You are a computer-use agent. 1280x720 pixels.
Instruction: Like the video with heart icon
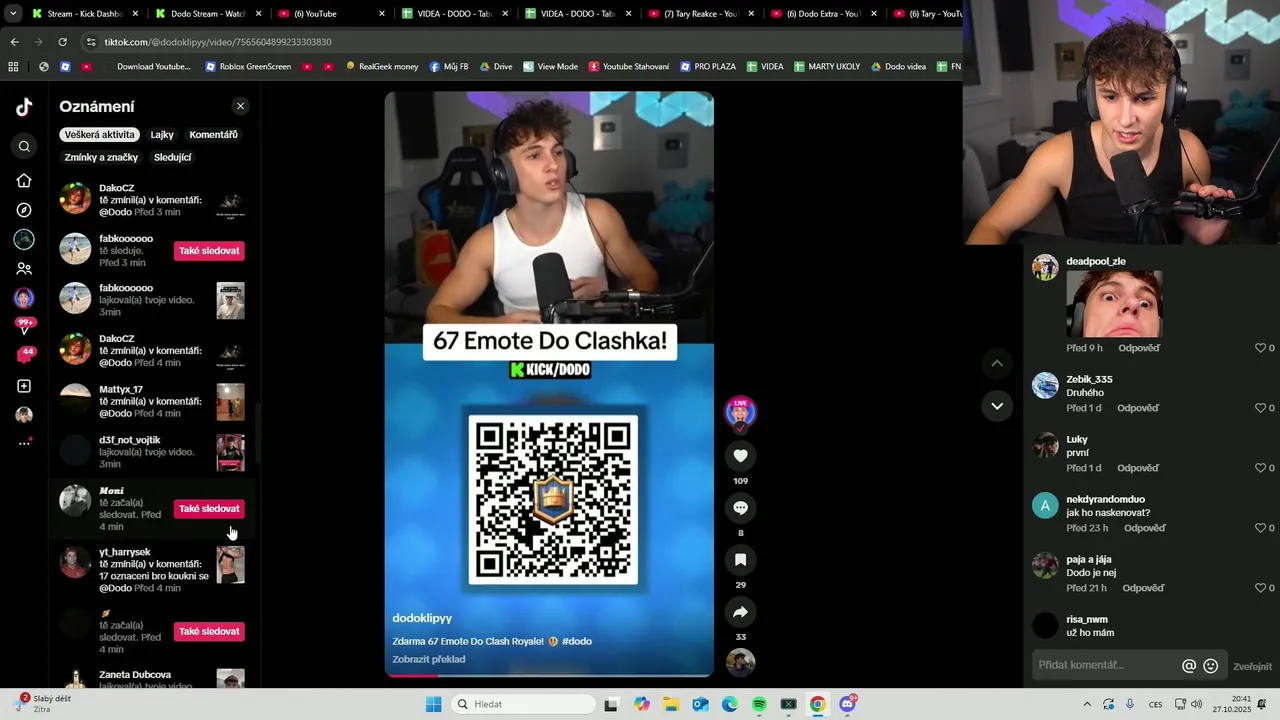pos(740,456)
